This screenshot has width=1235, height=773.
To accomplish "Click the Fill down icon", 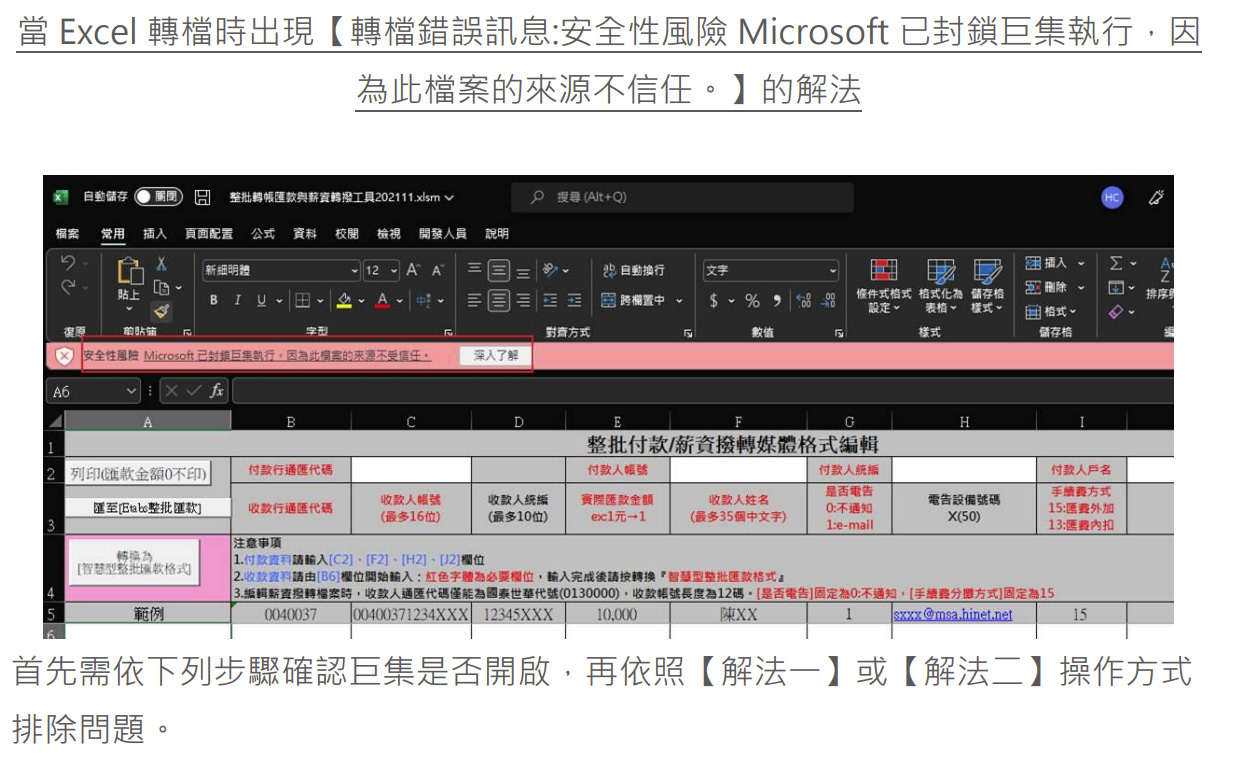I will [1116, 287].
